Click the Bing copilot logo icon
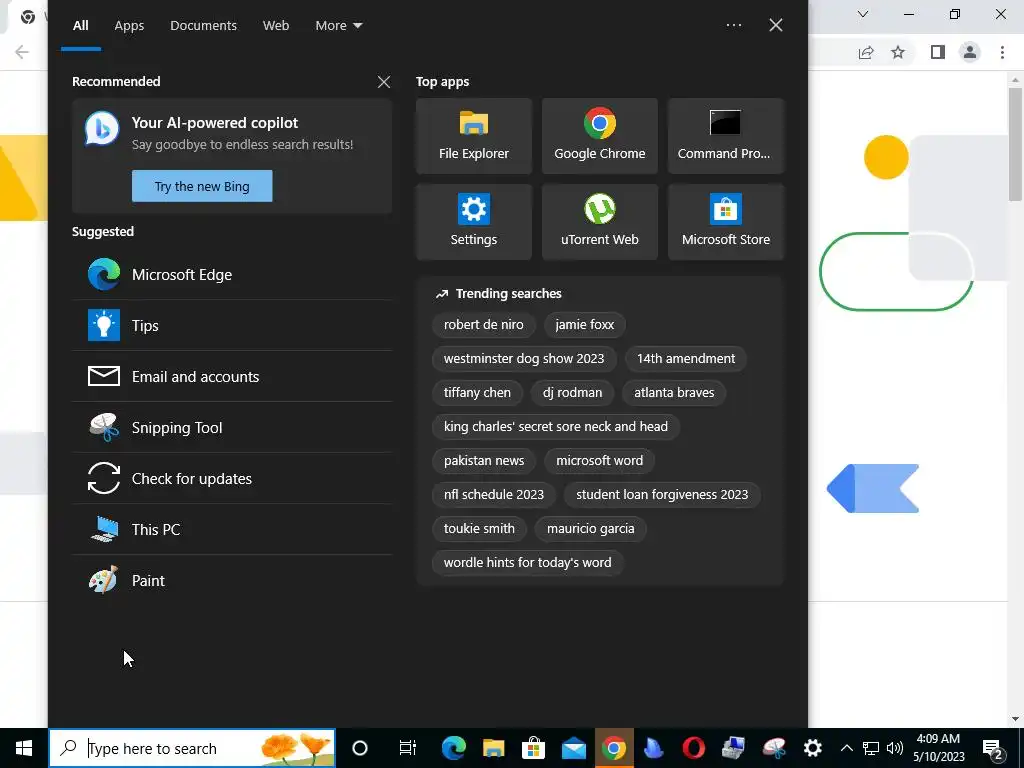 102,128
